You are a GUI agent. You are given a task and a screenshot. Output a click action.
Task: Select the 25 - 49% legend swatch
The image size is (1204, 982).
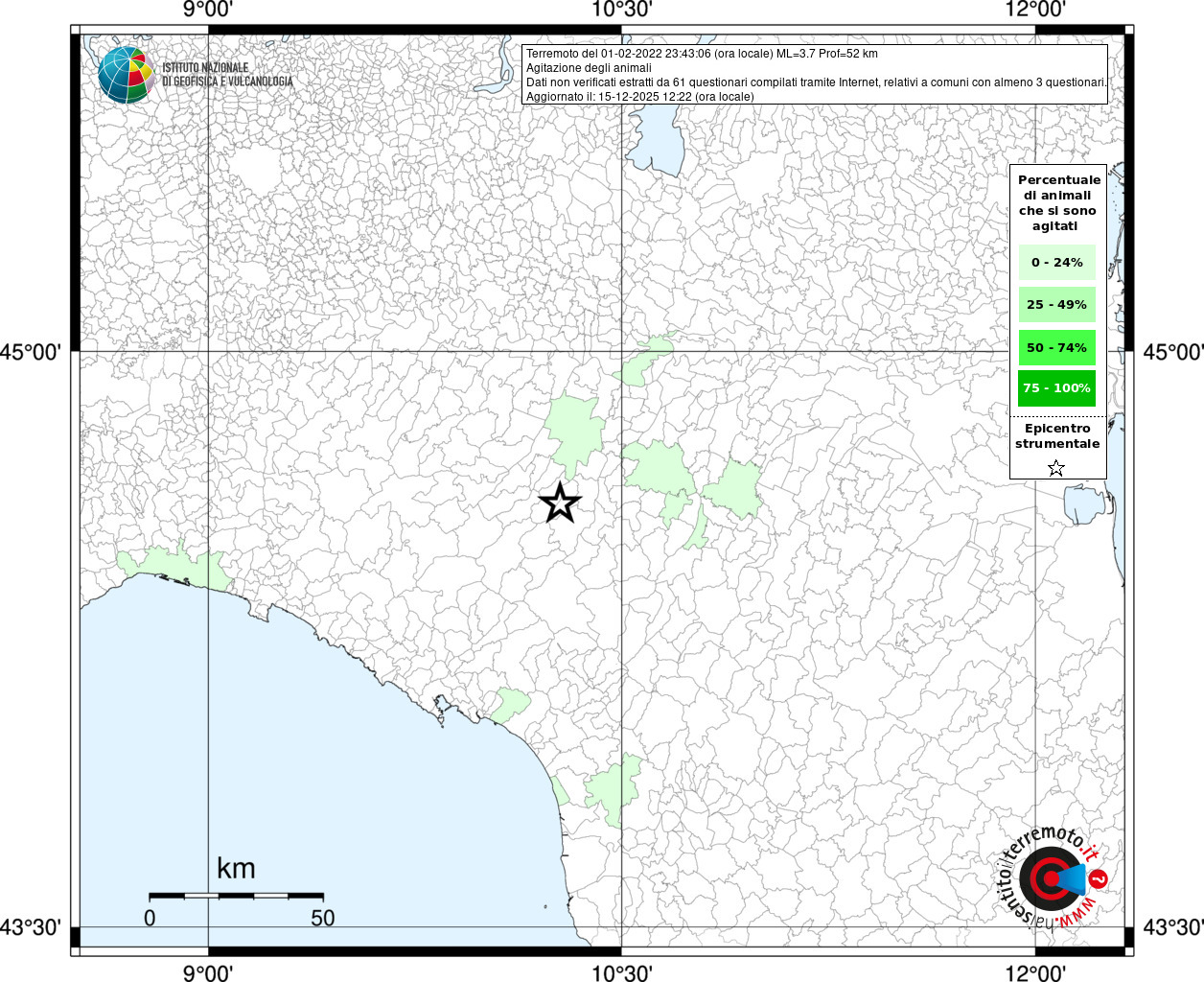click(1056, 305)
